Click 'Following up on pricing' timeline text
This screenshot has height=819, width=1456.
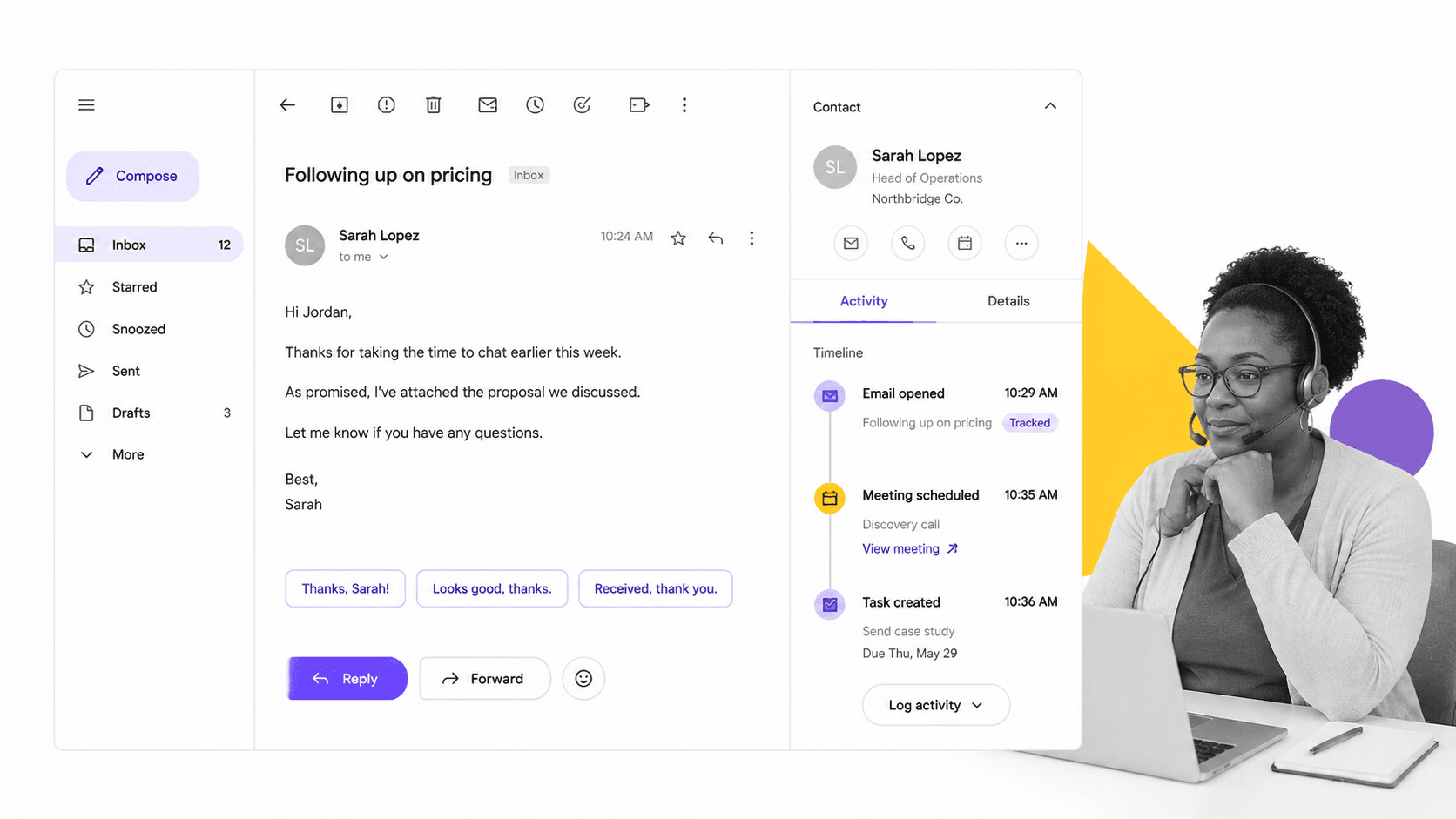[x=927, y=423]
